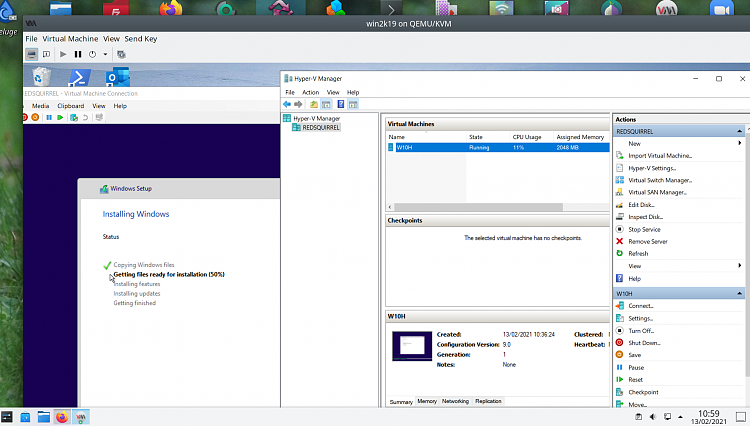750x426 pixels.
Task: Click Refresh in the Actions pane
Action: (x=638, y=254)
